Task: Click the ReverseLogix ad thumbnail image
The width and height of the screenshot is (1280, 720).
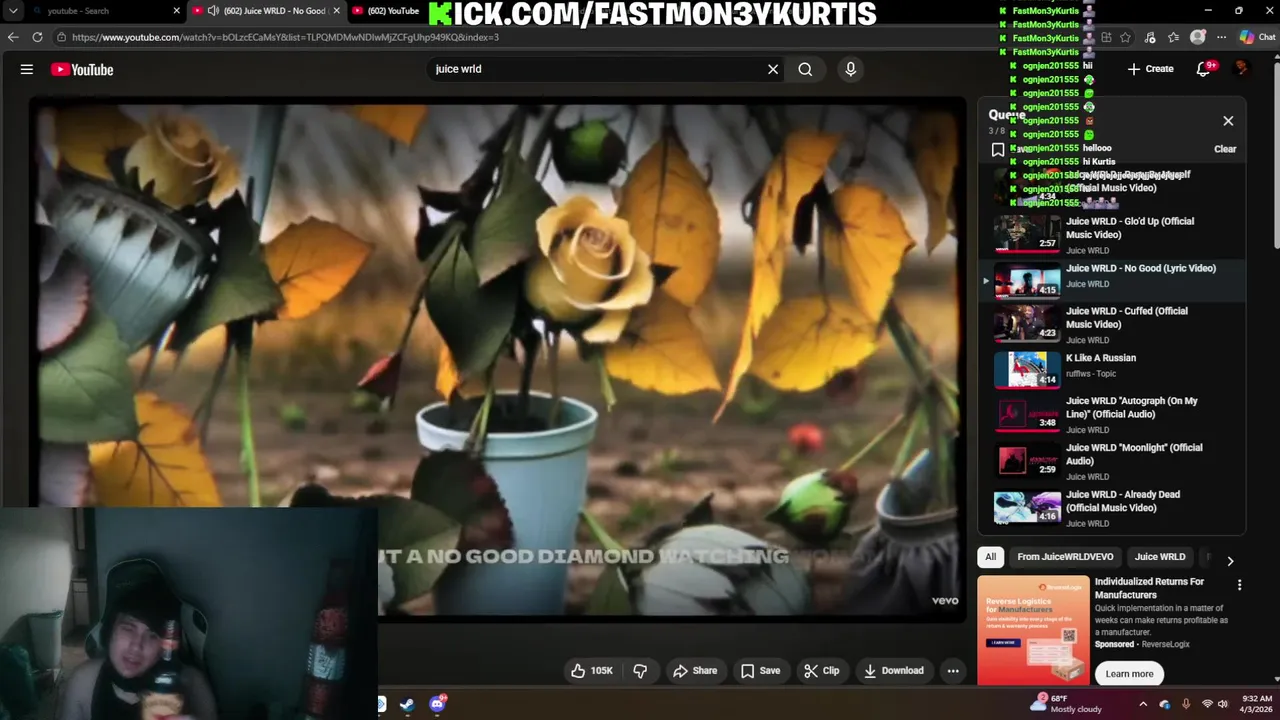Action: coord(1033,630)
